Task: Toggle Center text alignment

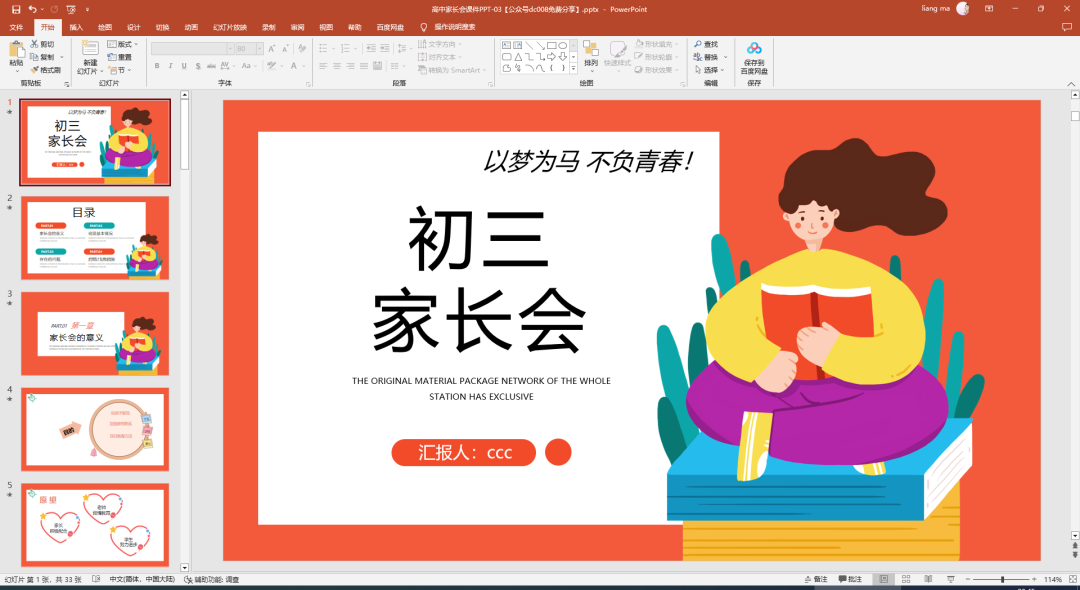Action: [x=337, y=66]
